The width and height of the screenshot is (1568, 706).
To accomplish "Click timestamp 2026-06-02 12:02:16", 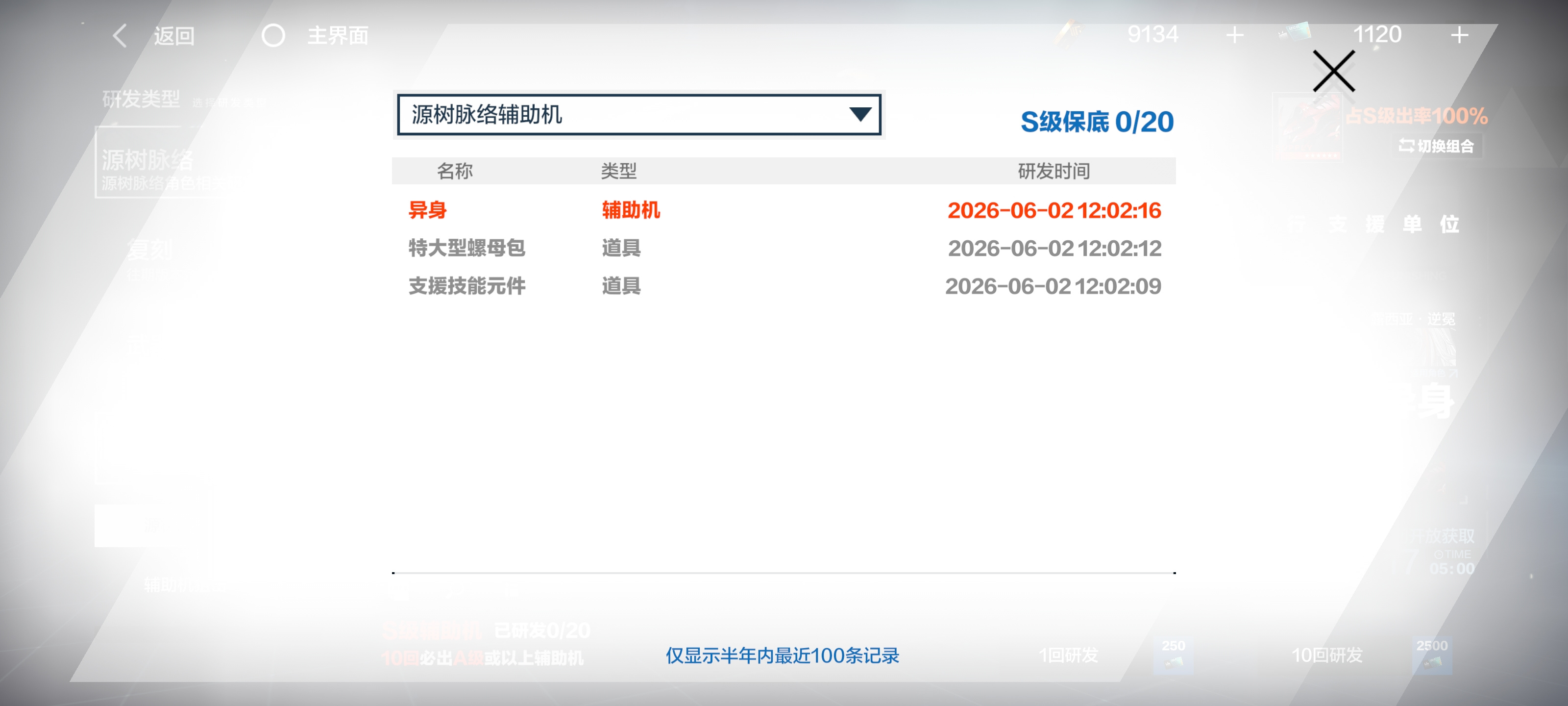I will point(1054,211).
